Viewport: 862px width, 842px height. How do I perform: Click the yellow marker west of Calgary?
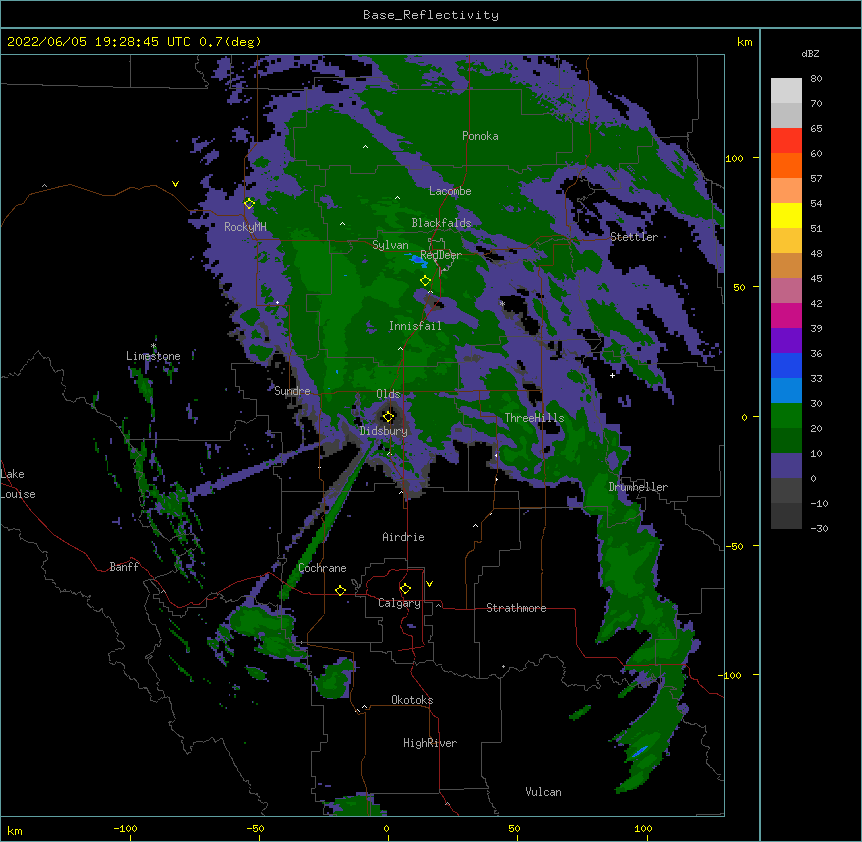[340, 590]
